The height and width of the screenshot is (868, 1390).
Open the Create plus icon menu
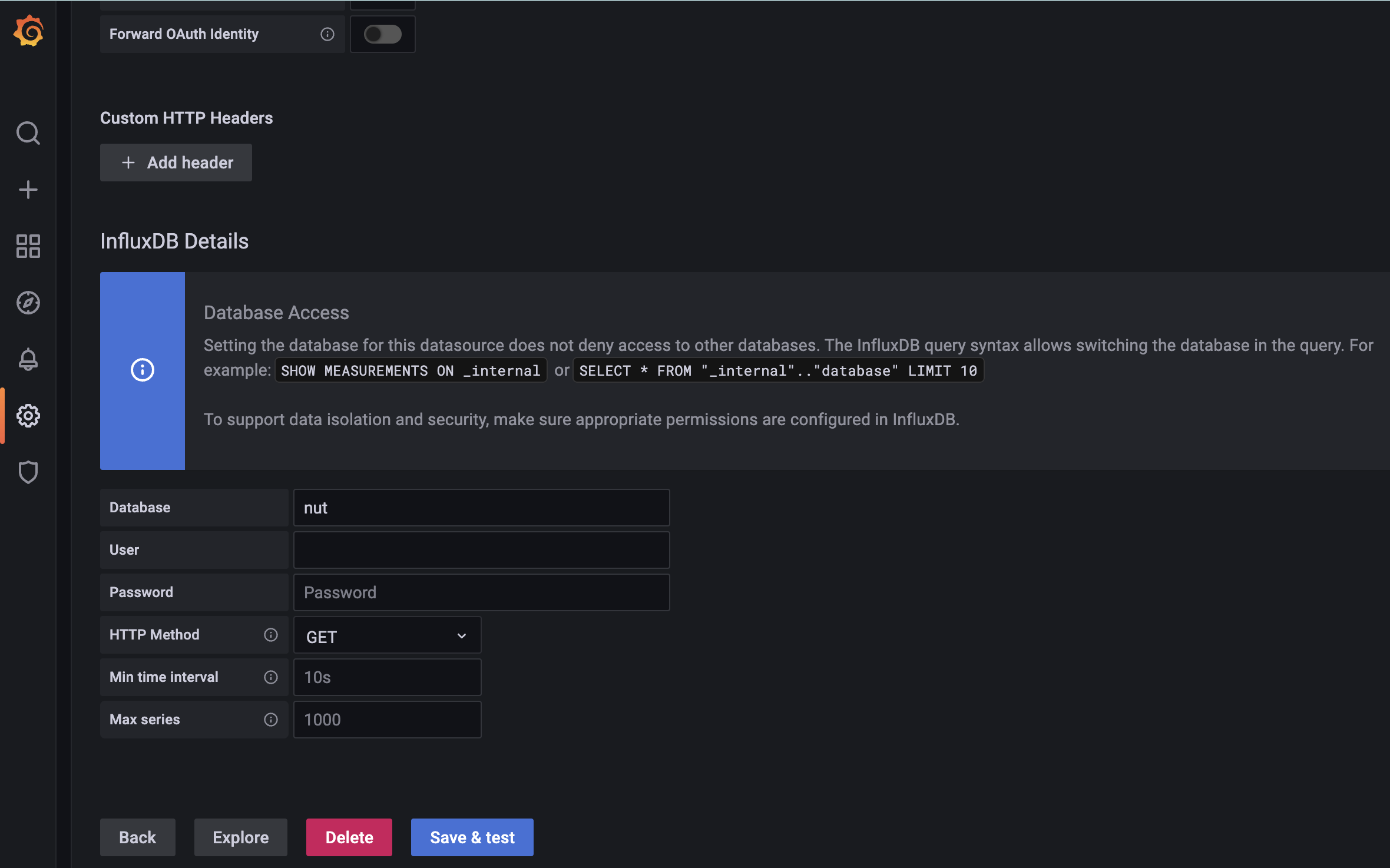[x=28, y=190]
